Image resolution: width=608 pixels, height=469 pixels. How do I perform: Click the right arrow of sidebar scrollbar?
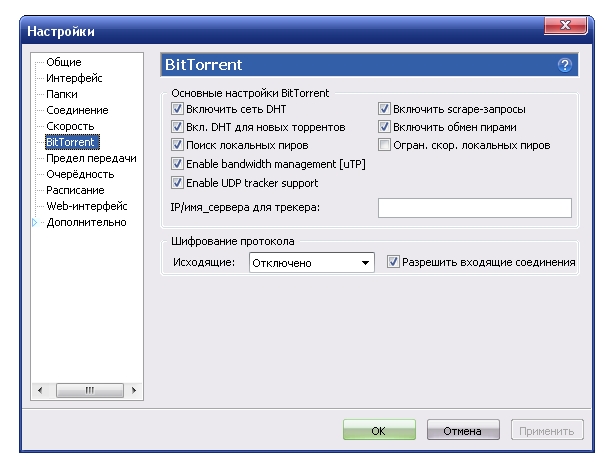[x=134, y=390]
